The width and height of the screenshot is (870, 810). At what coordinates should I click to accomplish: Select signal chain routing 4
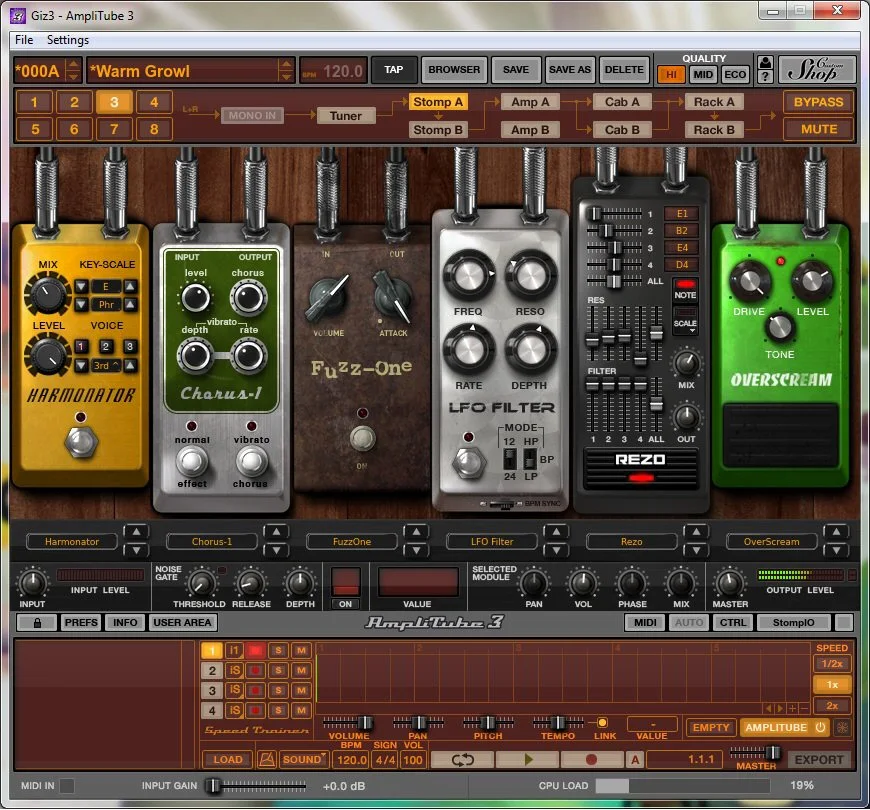coord(154,102)
